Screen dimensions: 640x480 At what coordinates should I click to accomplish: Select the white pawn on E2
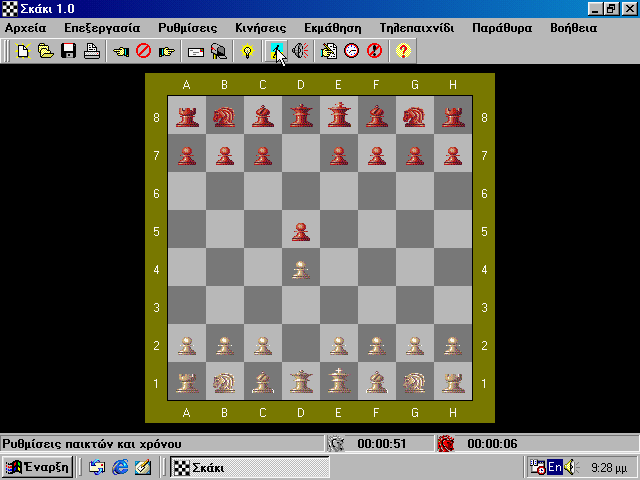(339, 346)
